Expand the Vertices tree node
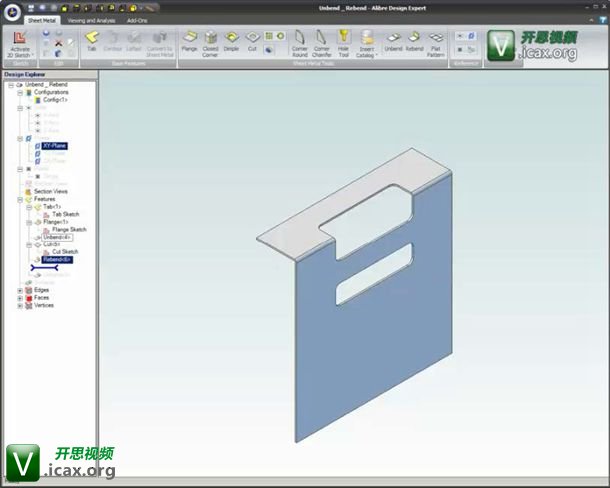Screen dimensions: 610x488 (x=20, y=305)
